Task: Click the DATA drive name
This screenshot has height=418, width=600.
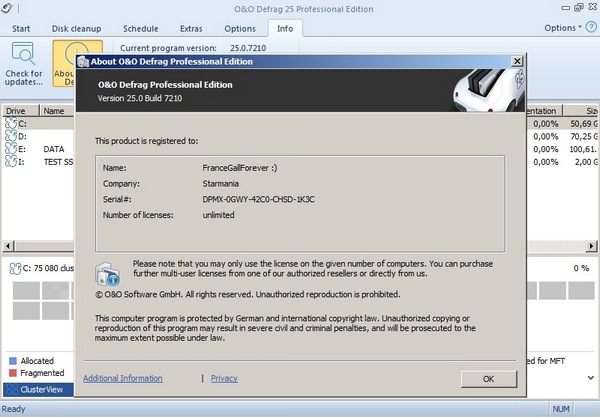Action: tap(54, 149)
